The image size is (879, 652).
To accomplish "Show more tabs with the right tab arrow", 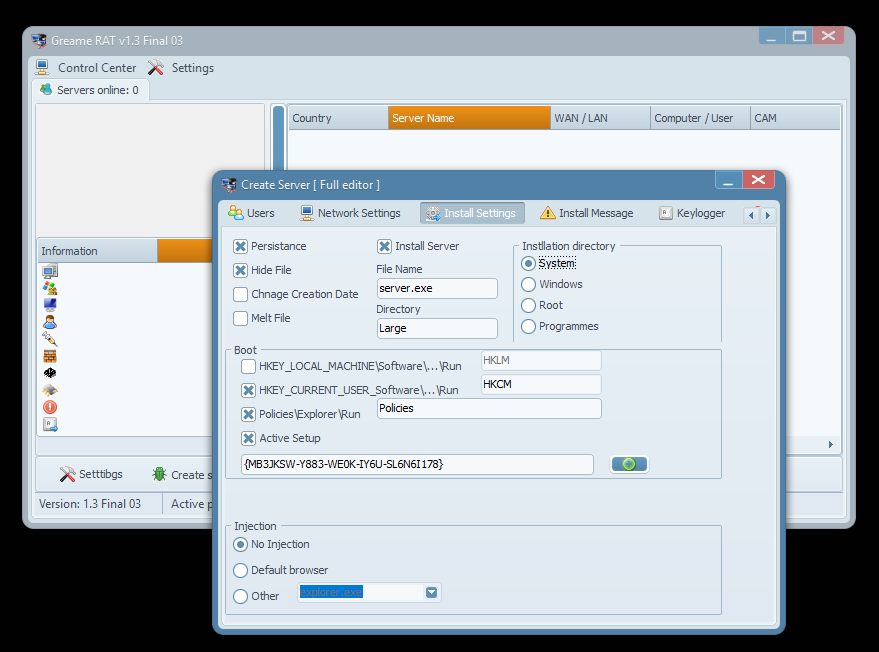I will (768, 215).
